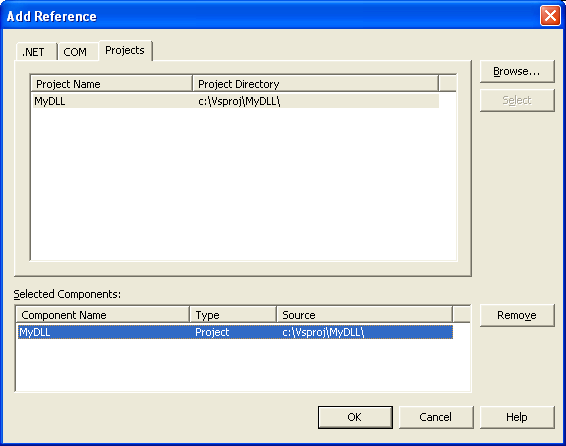The image size is (566, 446).
Task: Sort by Component Name column header
Action: tap(103, 315)
